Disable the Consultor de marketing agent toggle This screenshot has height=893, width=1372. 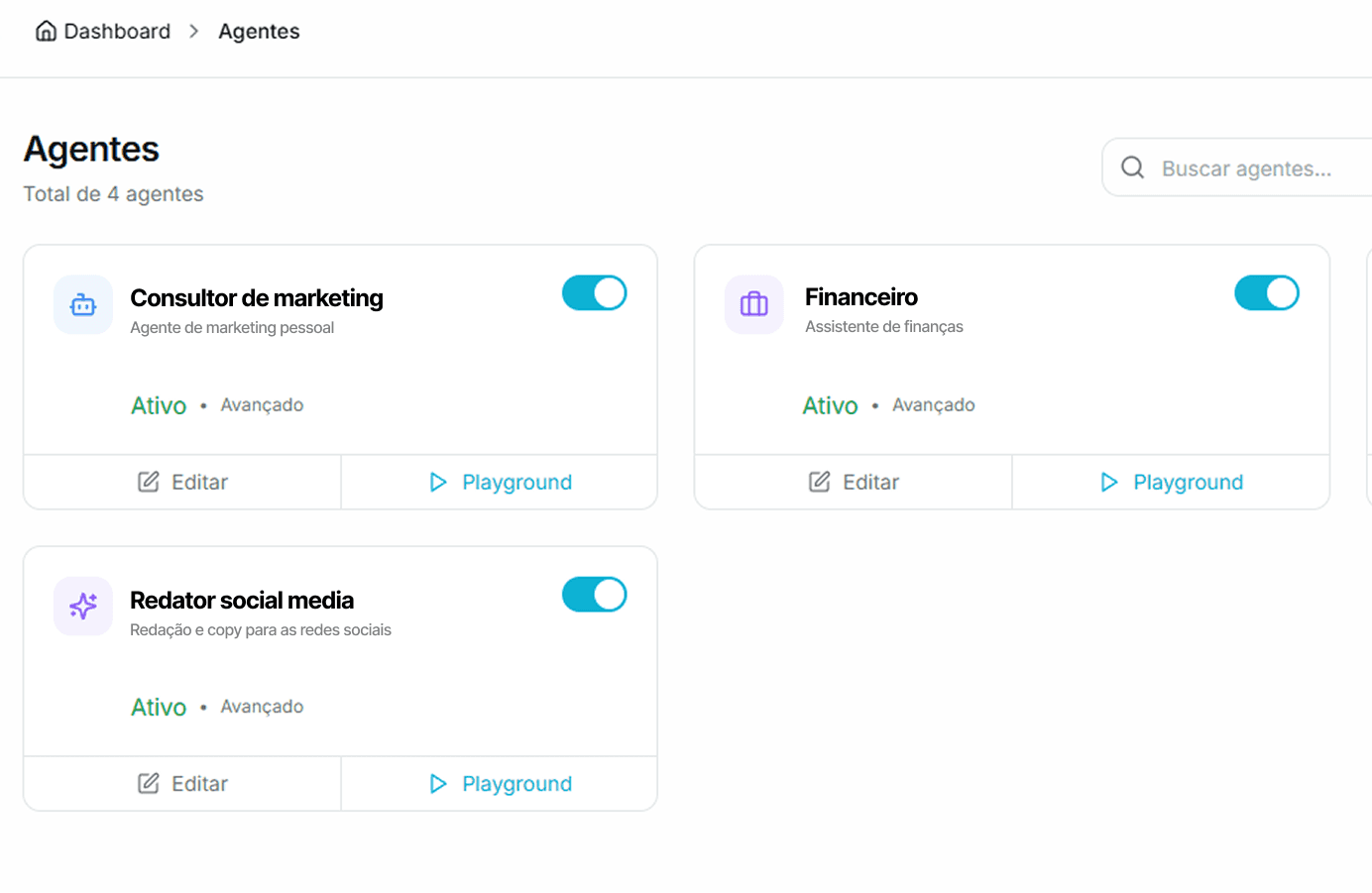(x=595, y=293)
